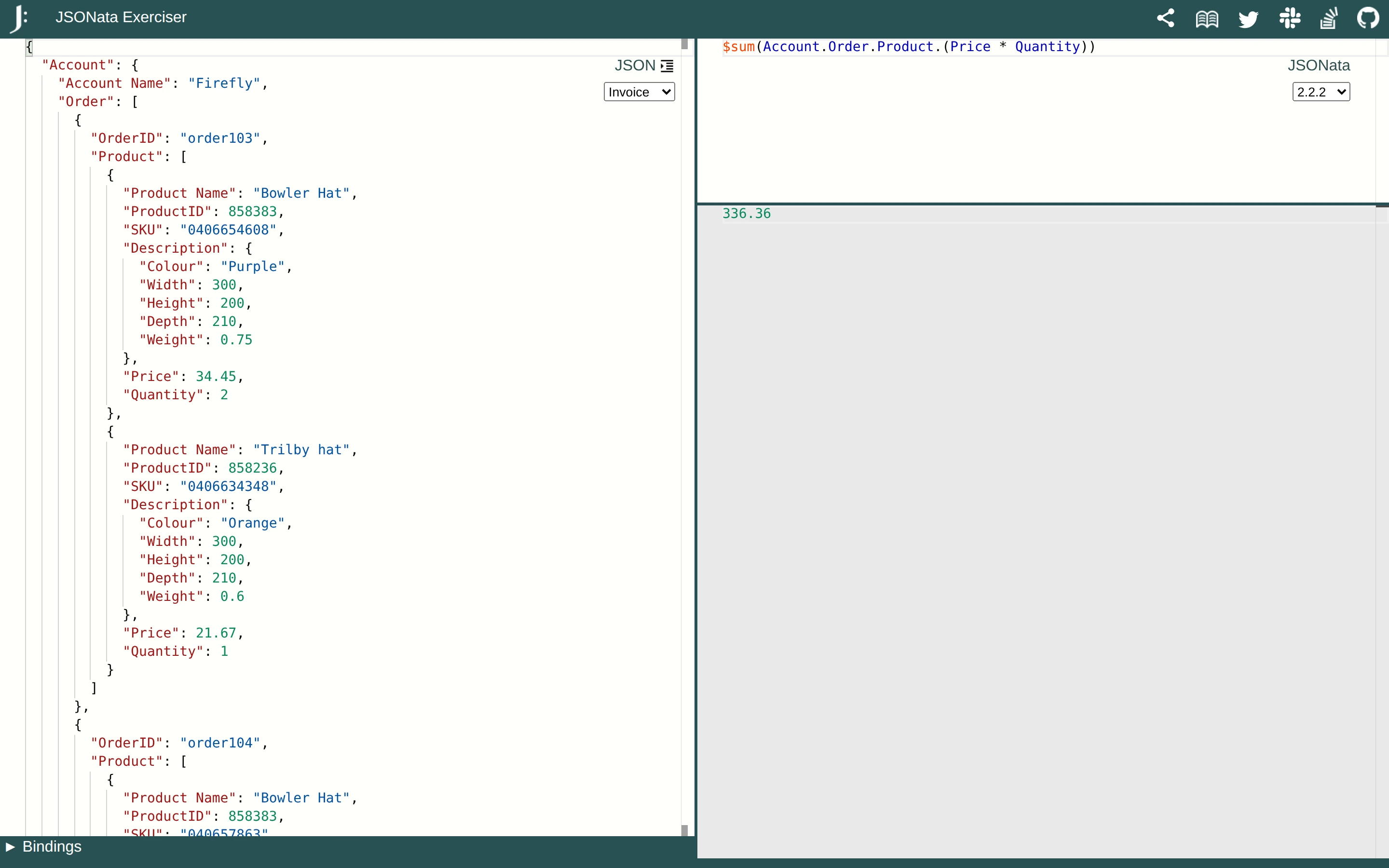Click the Weight value 0.75
This screenshot has width=1389, height=868.
point(236,340)
